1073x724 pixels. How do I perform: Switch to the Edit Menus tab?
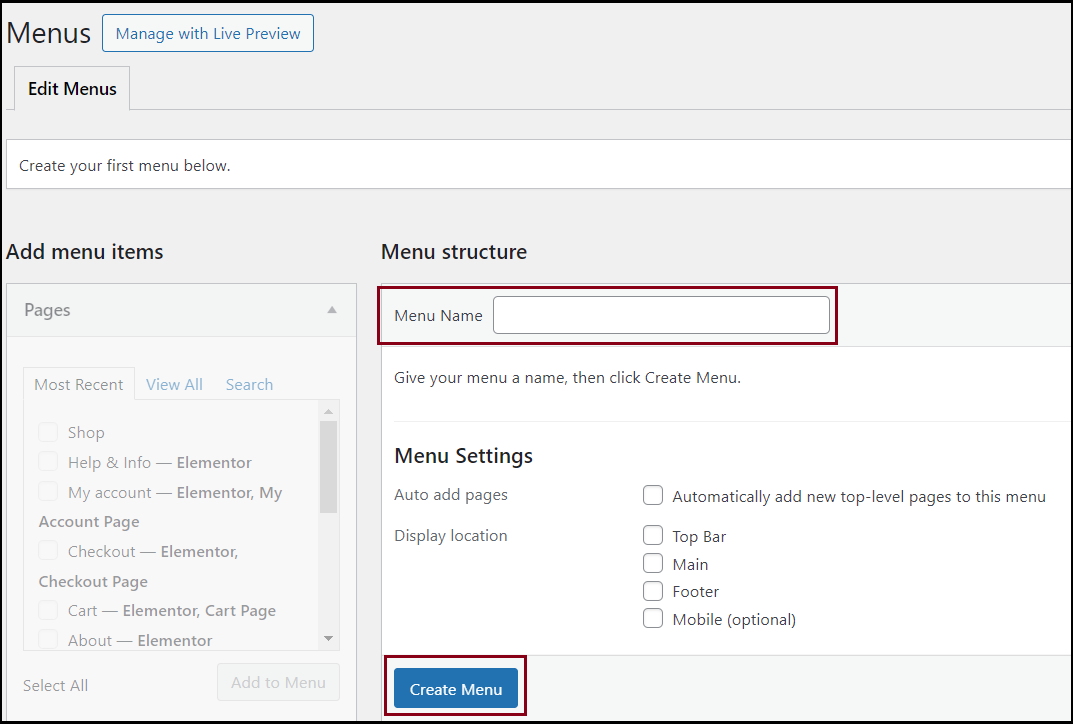pyautogui.click(x=71, y=88)
